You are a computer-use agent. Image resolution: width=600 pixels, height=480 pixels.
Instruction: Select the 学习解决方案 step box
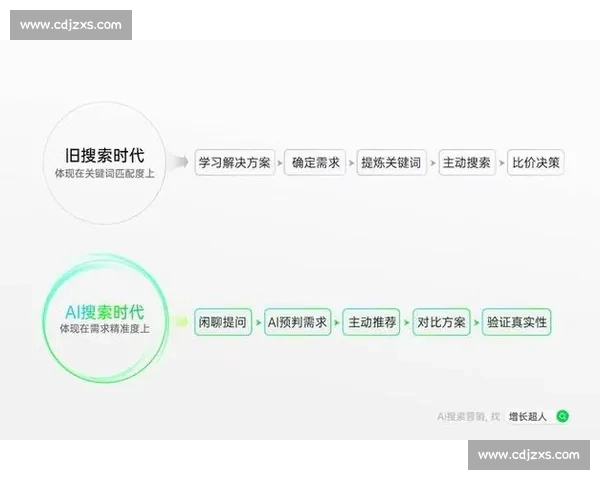pos(235,163)
